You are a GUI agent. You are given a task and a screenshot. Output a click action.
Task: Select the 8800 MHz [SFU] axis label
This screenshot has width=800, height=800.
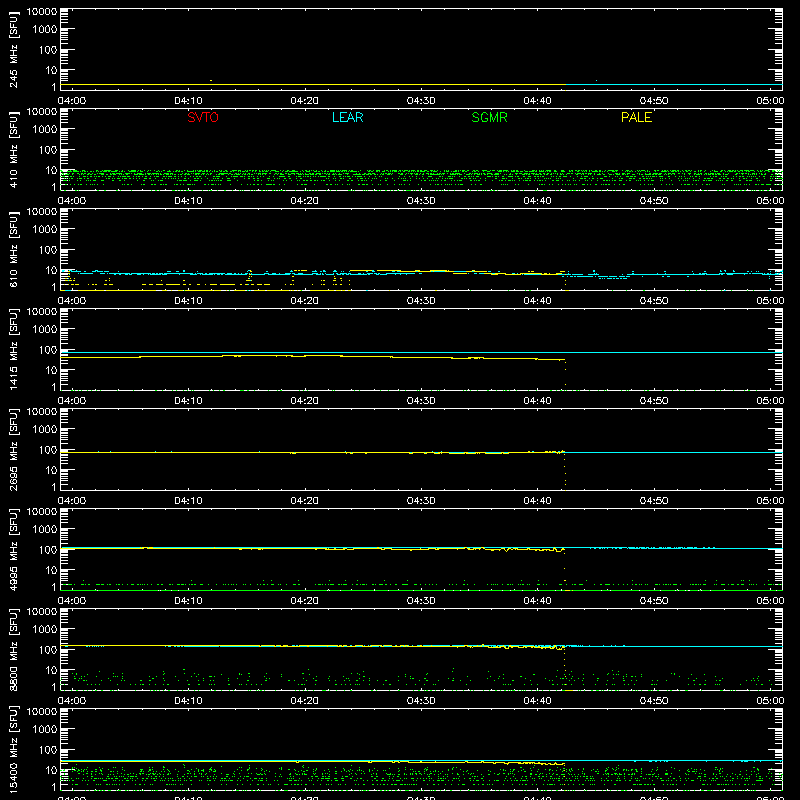pos(13,649)
